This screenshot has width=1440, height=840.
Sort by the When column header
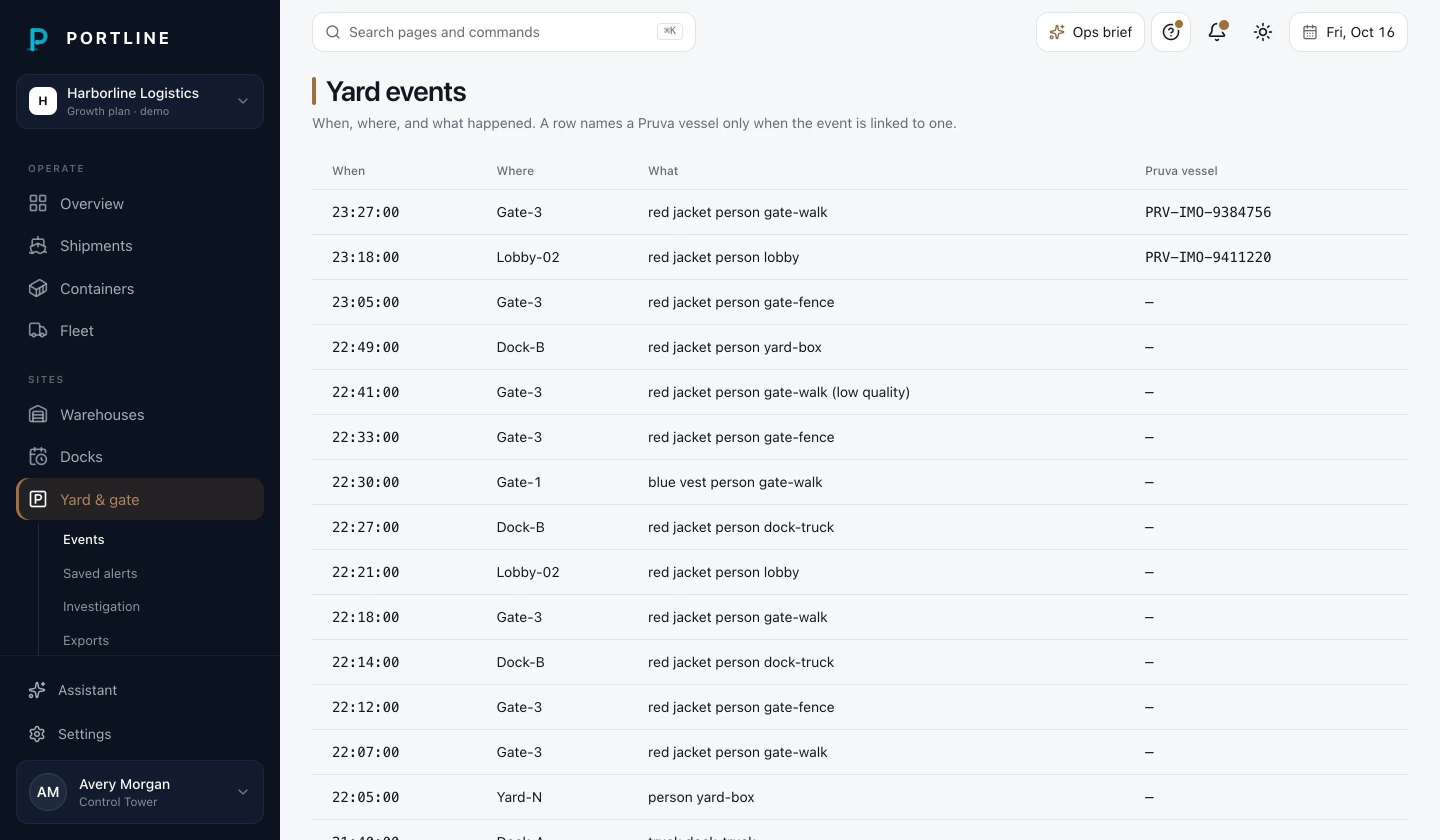pyautogui.click(x=348, y=171)
